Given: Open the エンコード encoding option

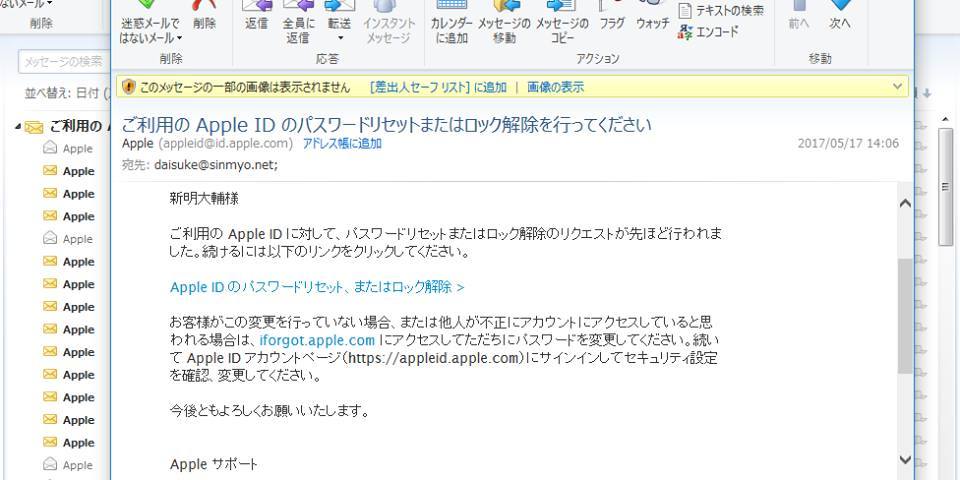Looking at the screenshot, I should 708,32.
